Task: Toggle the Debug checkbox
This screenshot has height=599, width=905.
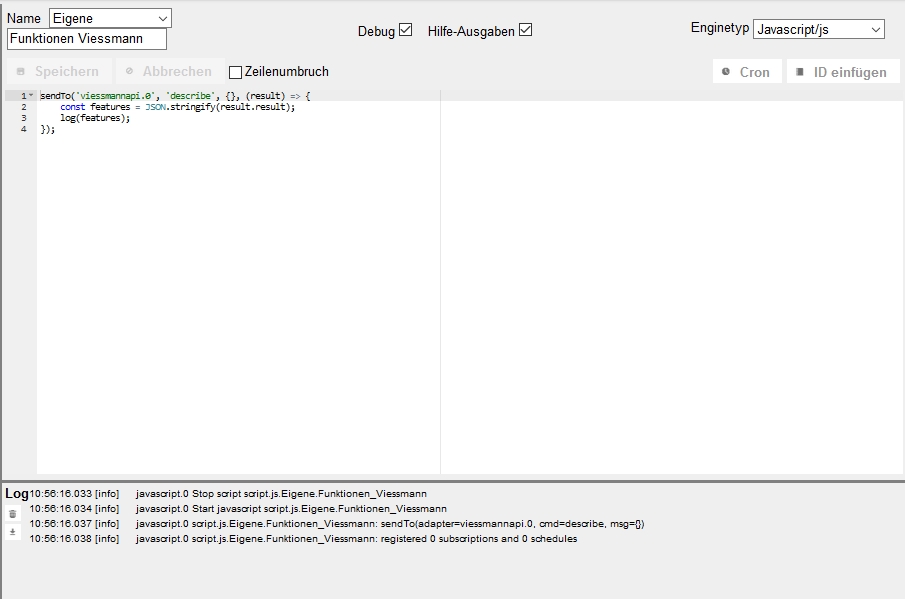Action: (406, 29)
